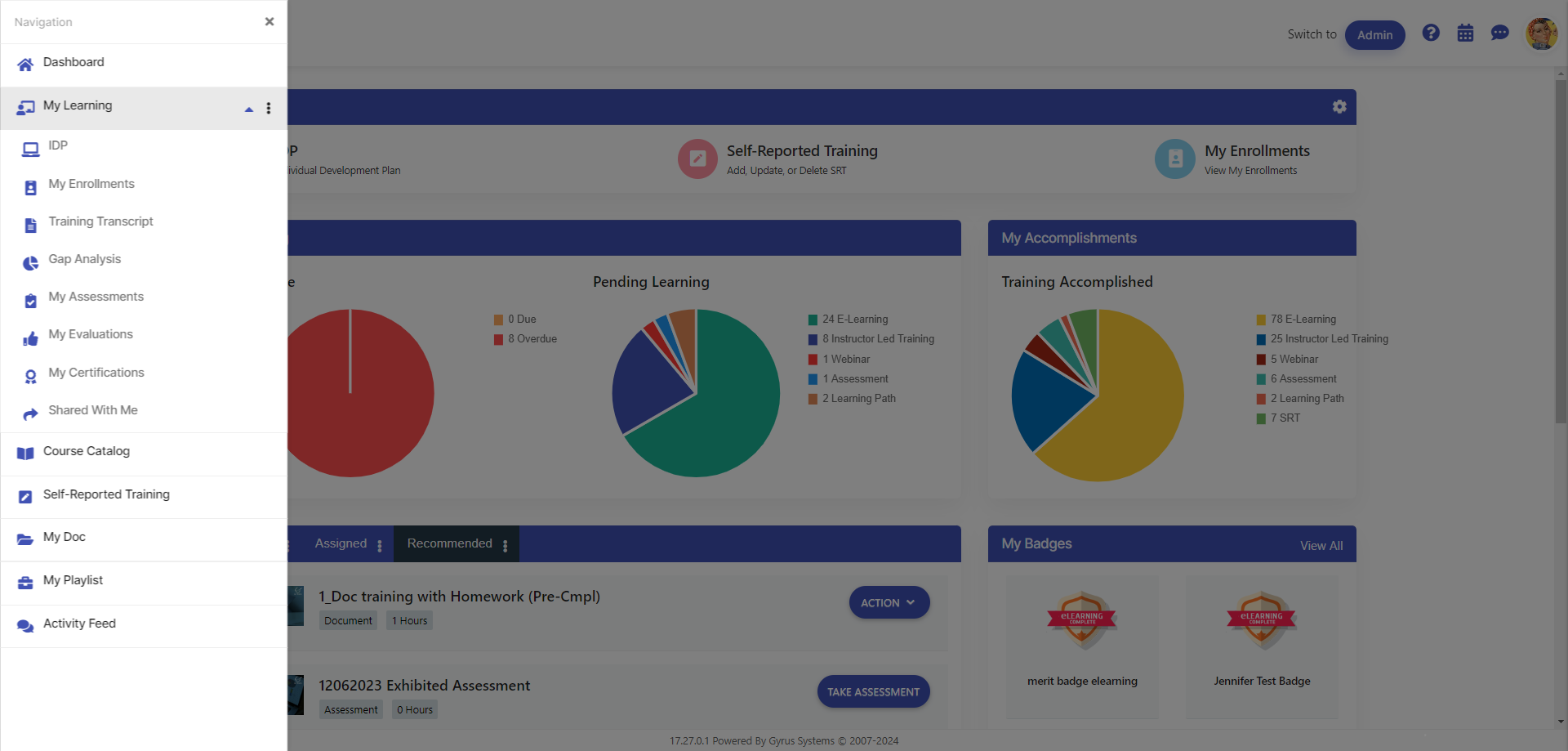Open the help question mark icon
Image resolution: width=1568 pixels, height=751 pixels.
1430,33
